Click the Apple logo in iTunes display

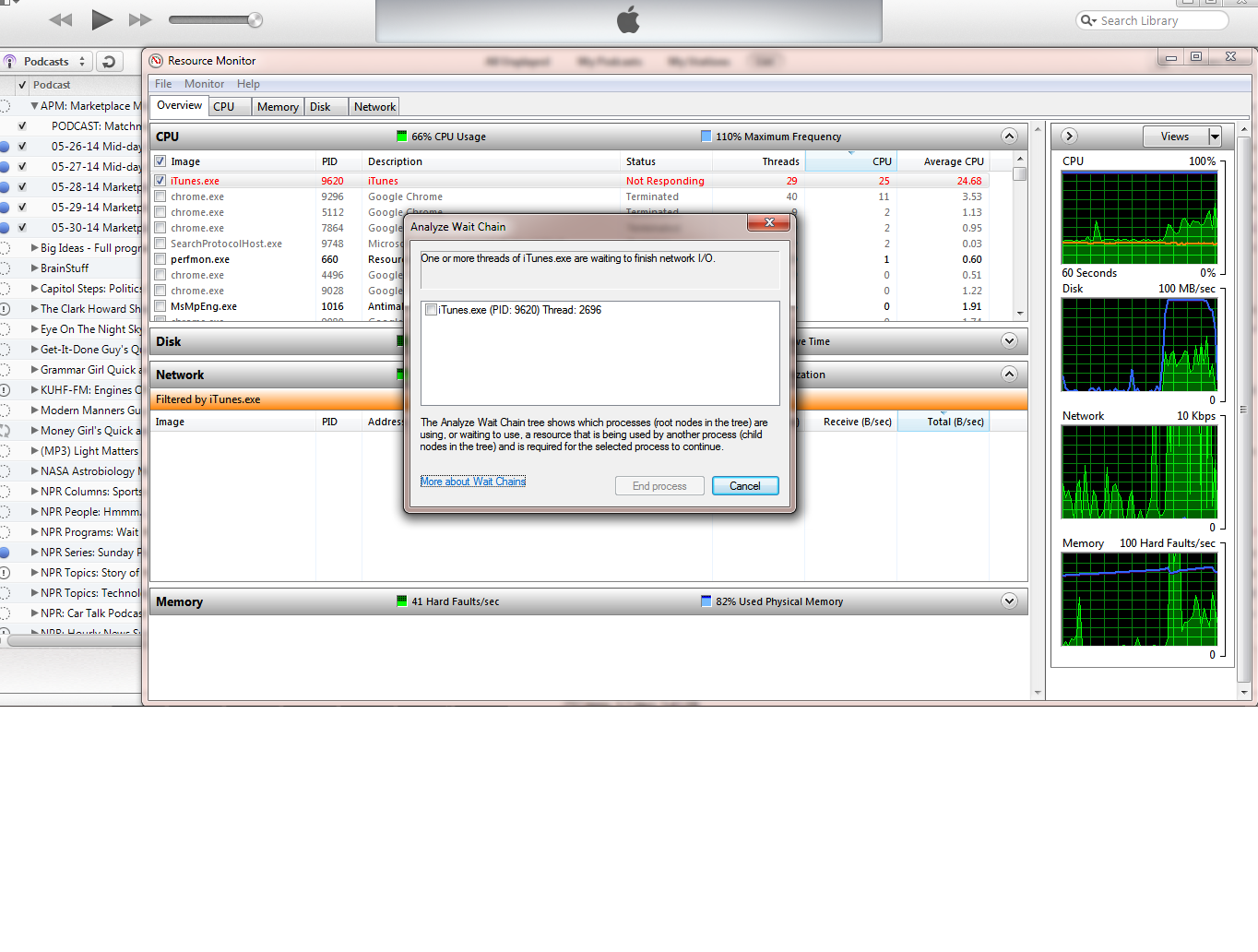tap(628, 19)
